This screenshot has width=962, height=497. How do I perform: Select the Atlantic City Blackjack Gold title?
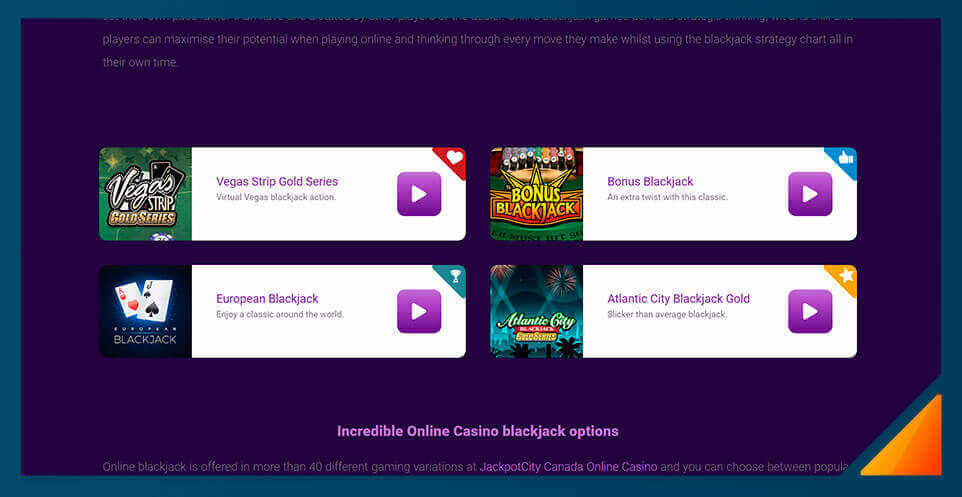[x=679, y=299]
